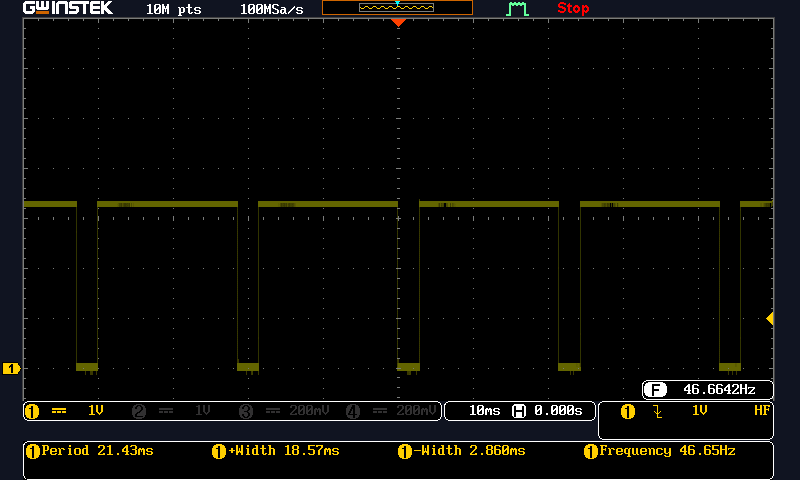800x480 pixels.
Task: Click the GW Instek logo
Action: coord(68,8)
